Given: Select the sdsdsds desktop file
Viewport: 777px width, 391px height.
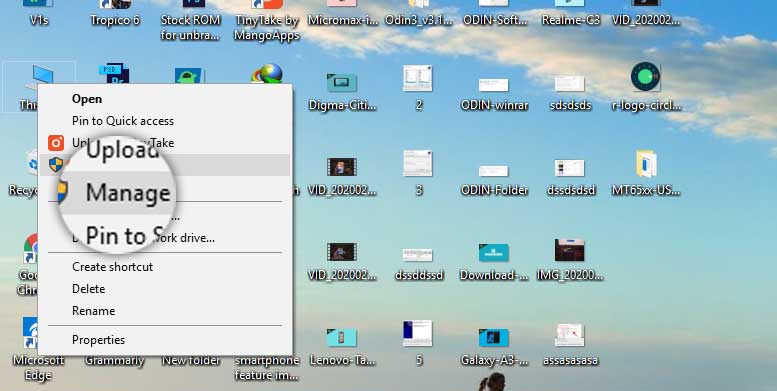Looking at the screenshot, I should pyautogui.click(x=570, y=92).
